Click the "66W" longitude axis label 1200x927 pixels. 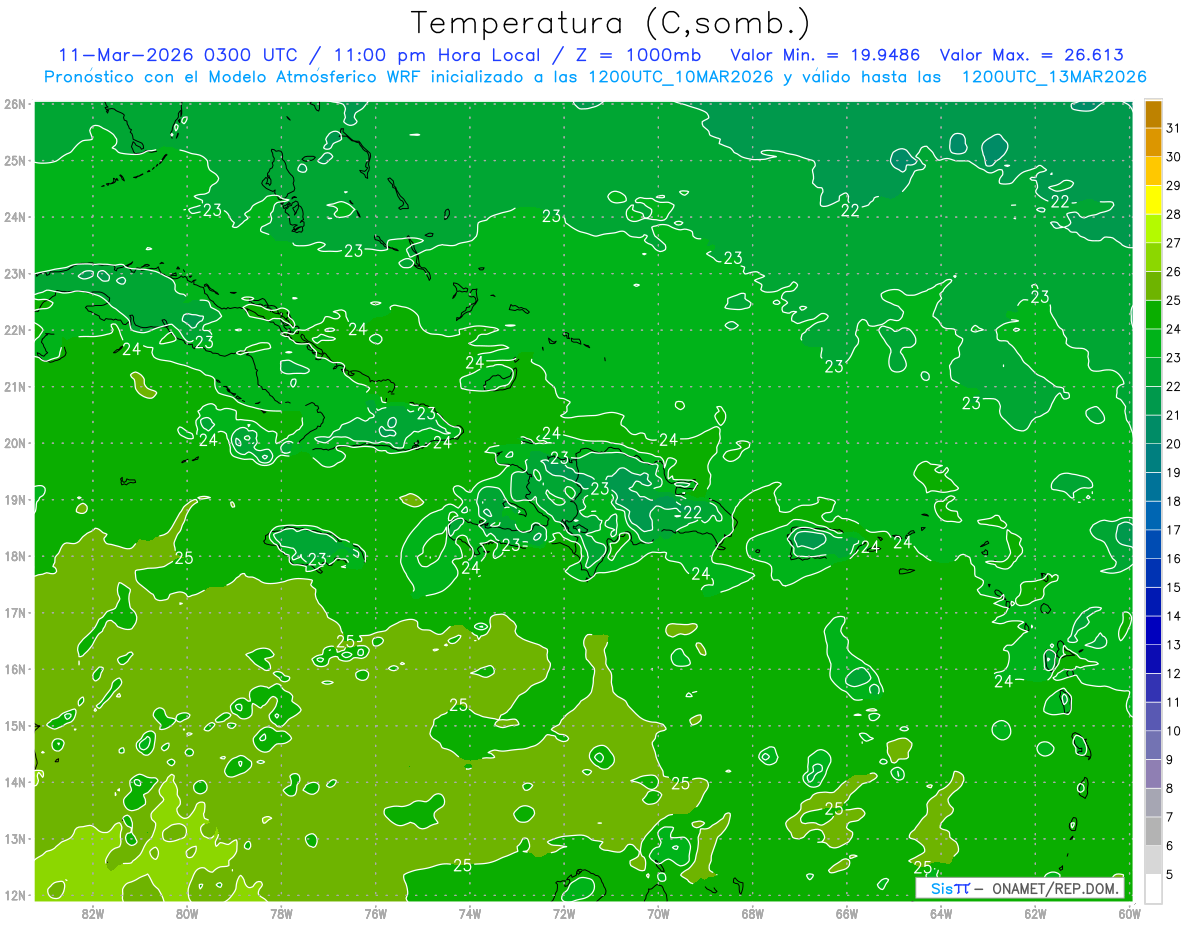(x=846, y=913)
